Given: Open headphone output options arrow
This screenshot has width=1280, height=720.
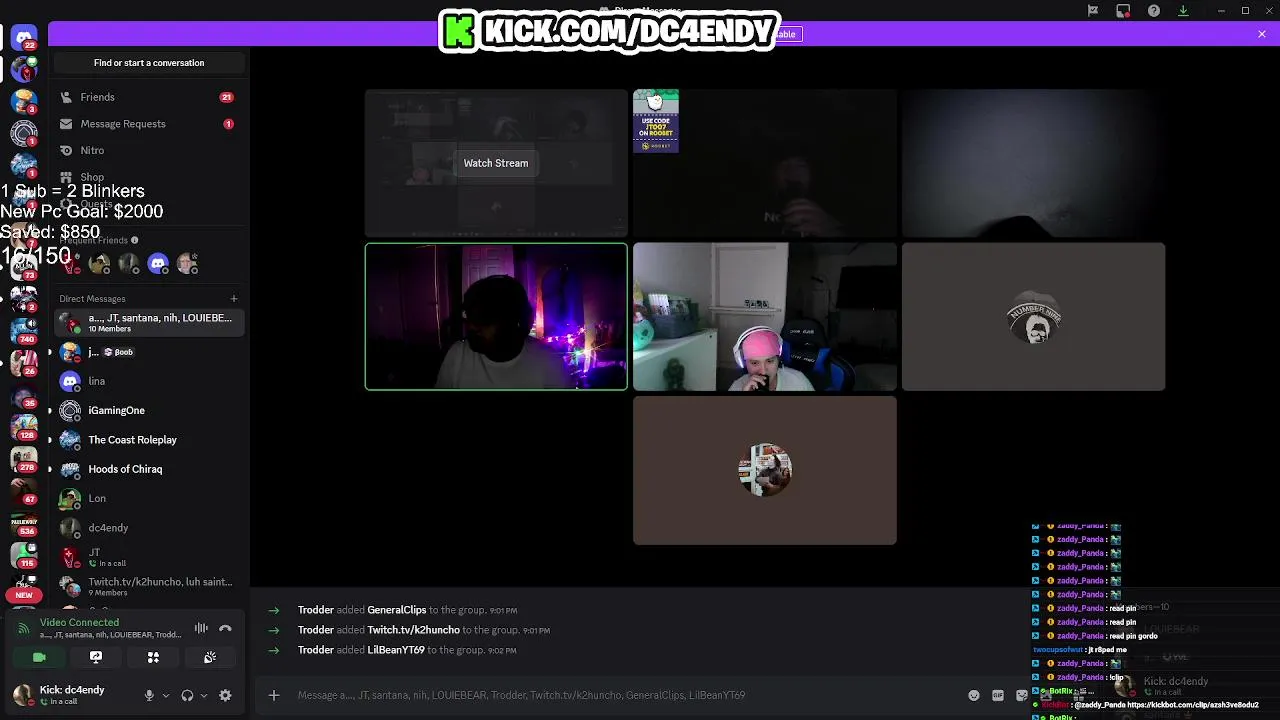Looking at the screenshot, I should coord(204,695).
